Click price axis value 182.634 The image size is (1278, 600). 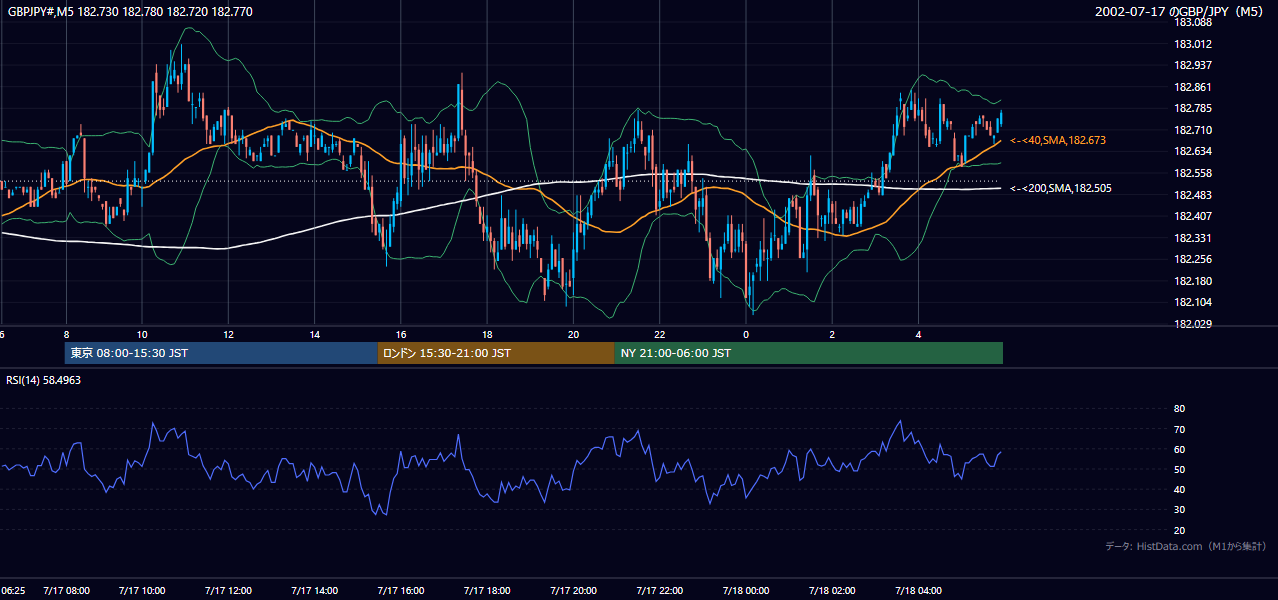1193,151
